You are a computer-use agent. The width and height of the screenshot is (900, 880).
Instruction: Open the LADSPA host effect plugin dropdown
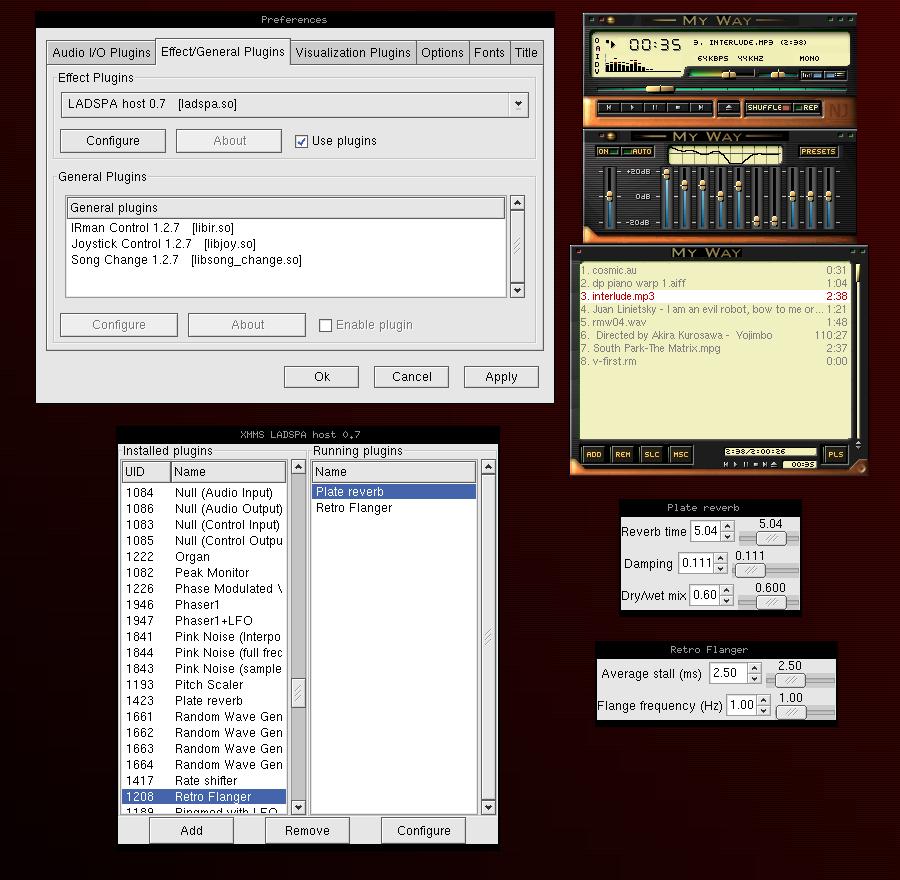517,104
